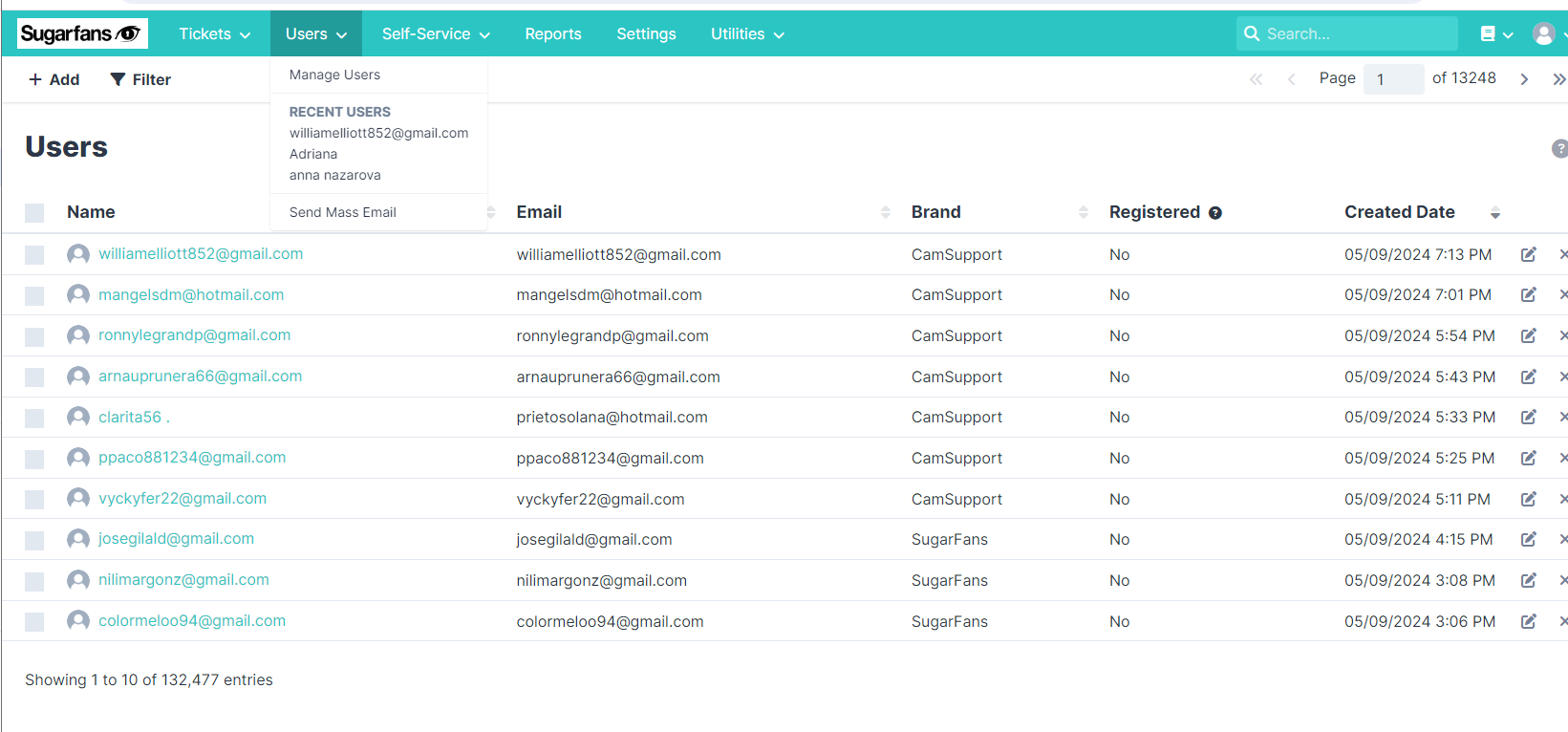
Task: Click the Registered column info icon
Action: (1215, 213)
